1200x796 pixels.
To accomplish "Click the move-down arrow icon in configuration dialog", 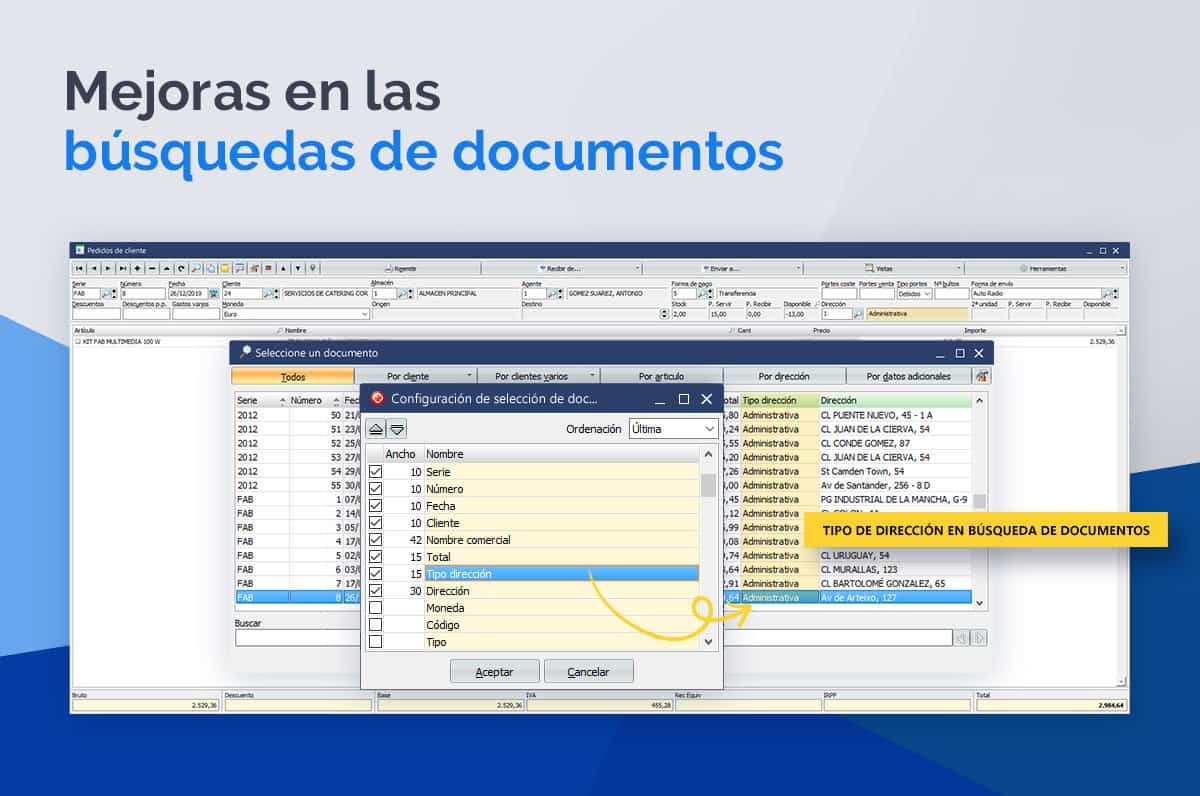I will click(x=397, y=428).
